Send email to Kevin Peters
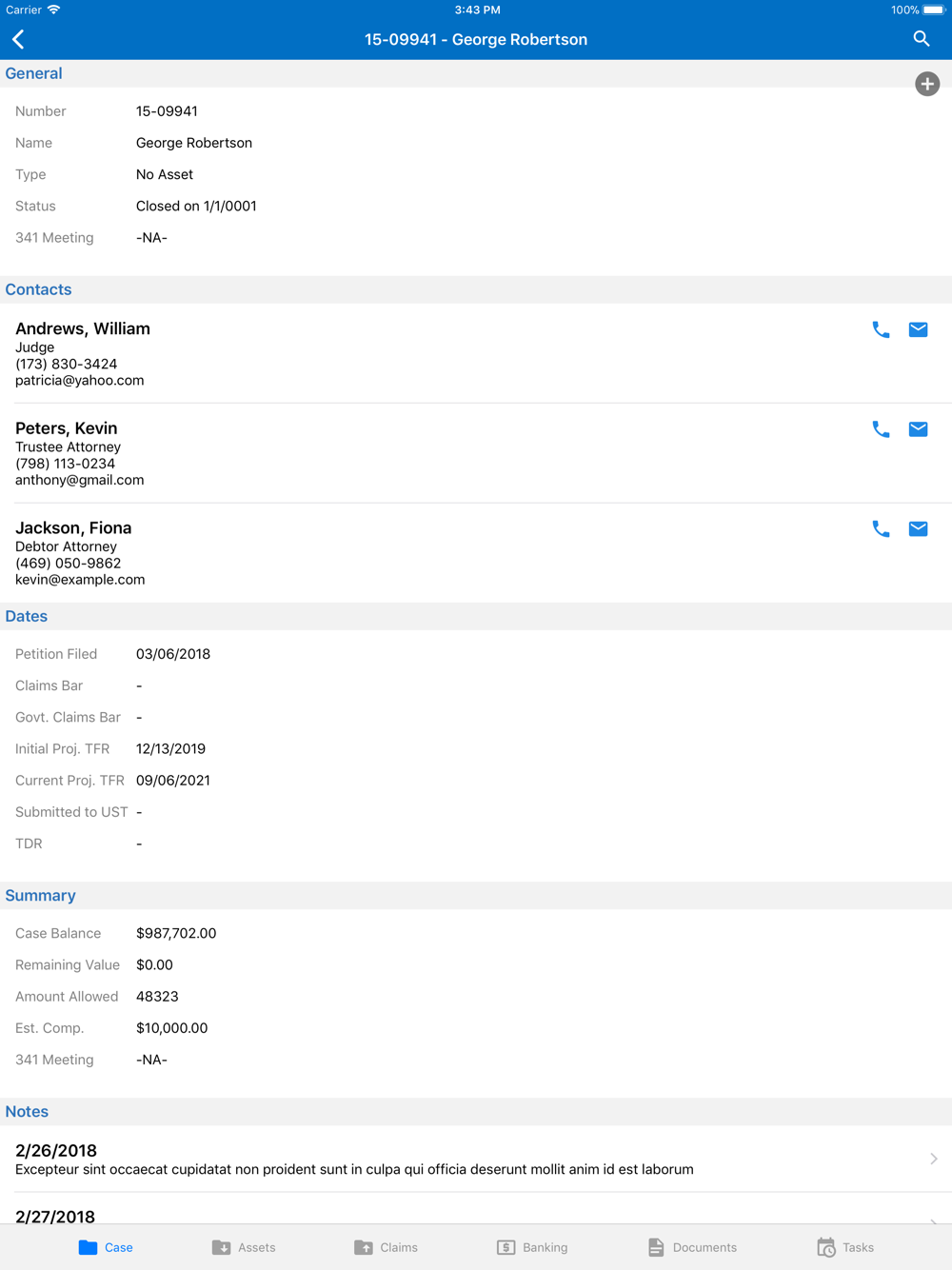This screenshot has height=1270, width=952. (x=918, y=429)
